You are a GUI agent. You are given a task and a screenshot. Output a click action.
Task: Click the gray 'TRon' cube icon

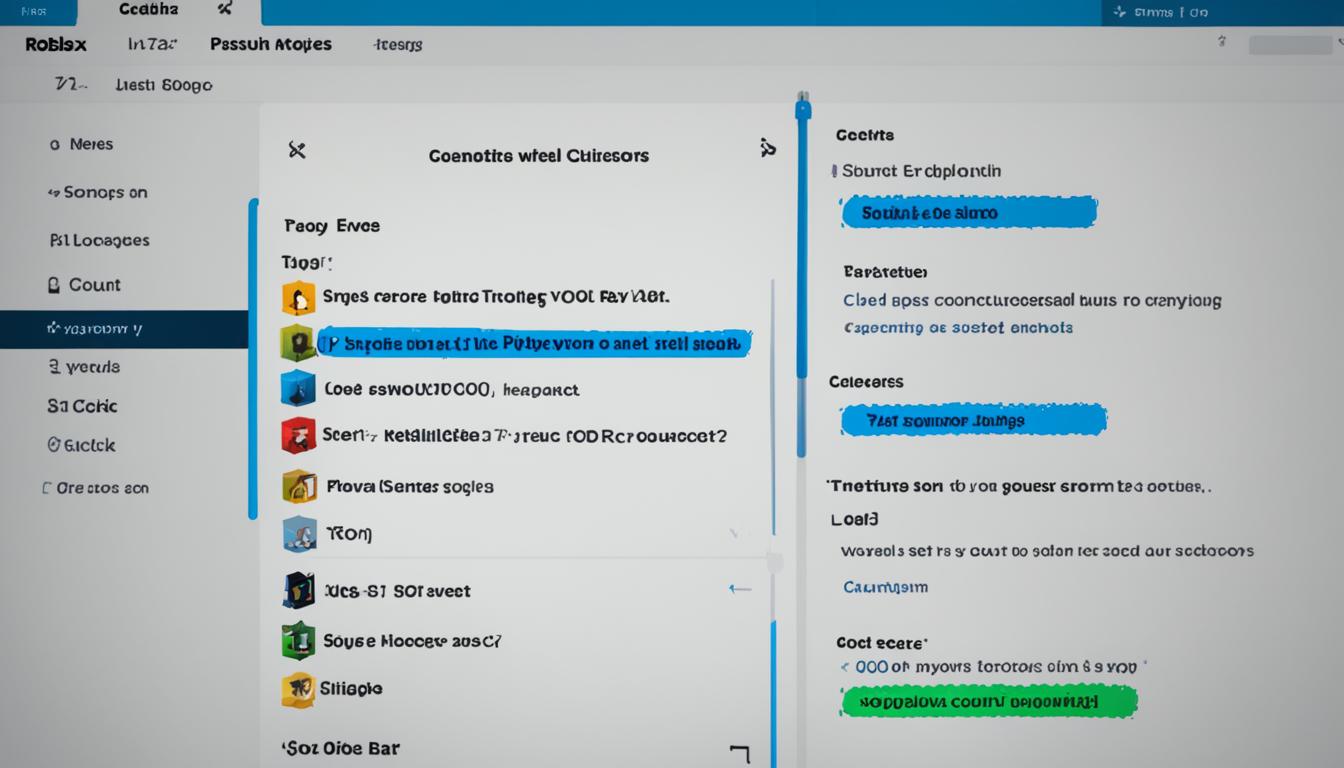[297, 533]
